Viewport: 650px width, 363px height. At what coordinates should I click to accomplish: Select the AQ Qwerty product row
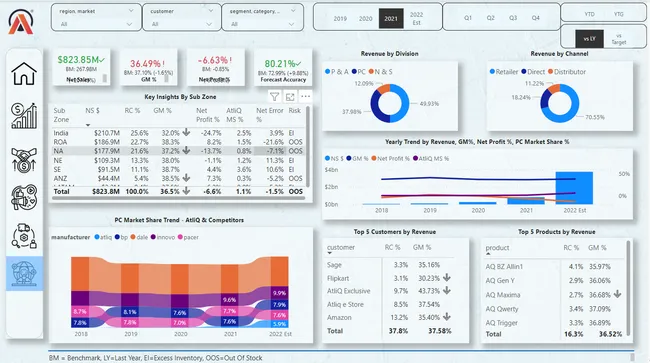[x=553, y=309]
